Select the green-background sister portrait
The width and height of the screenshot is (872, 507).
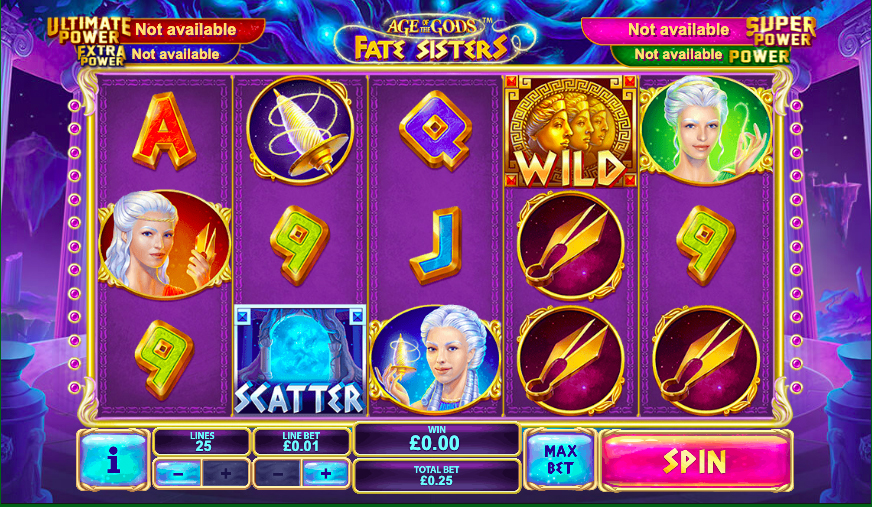[x=706, y=131]
